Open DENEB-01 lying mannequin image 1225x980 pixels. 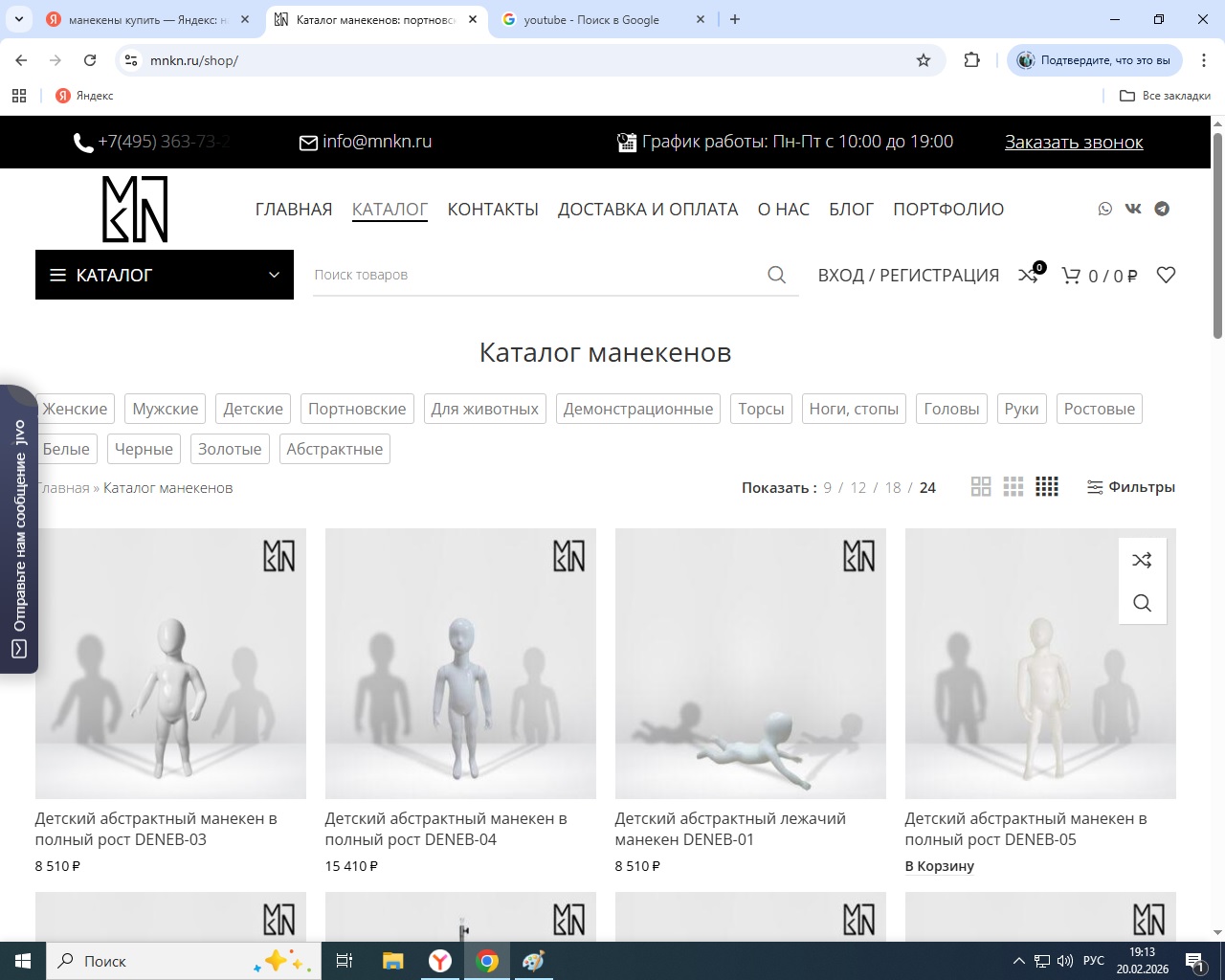tap(750, 663)
